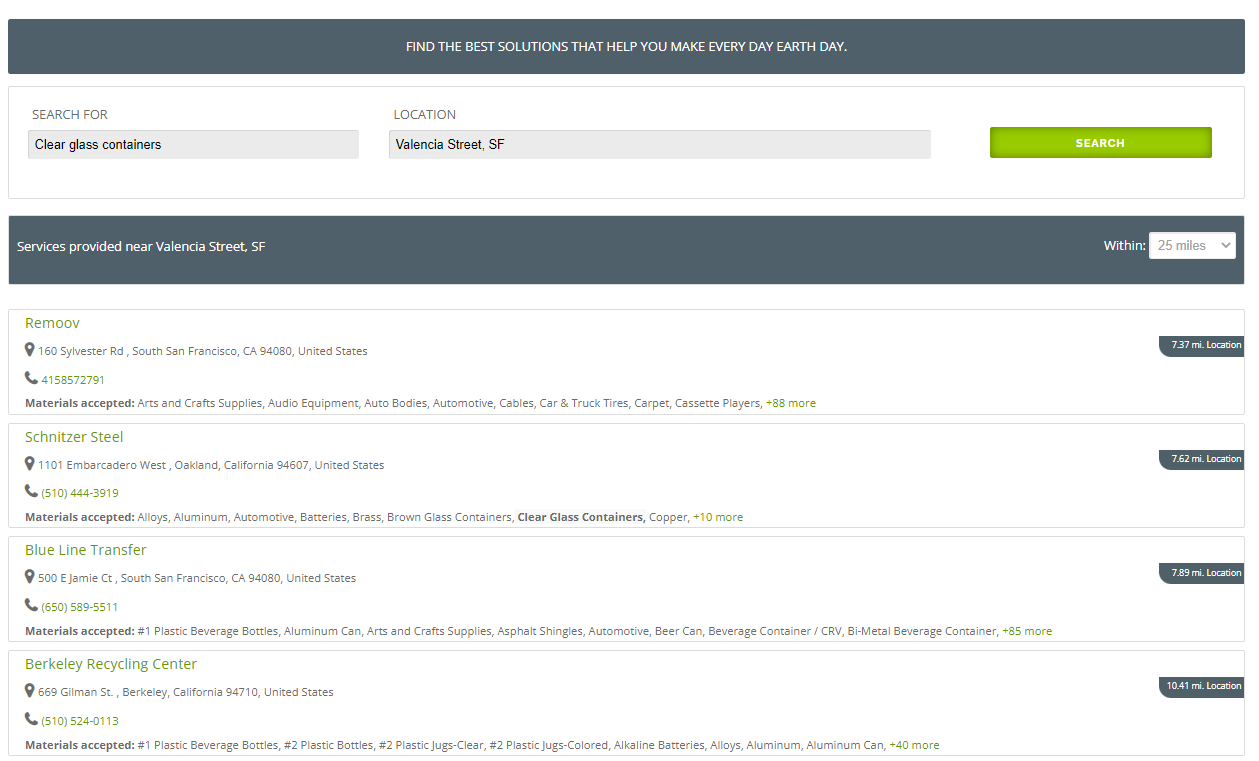Click the map pin icon for Blue Line Transfer
Viewport: 1259px width, 761px height.
click(30, 577)
